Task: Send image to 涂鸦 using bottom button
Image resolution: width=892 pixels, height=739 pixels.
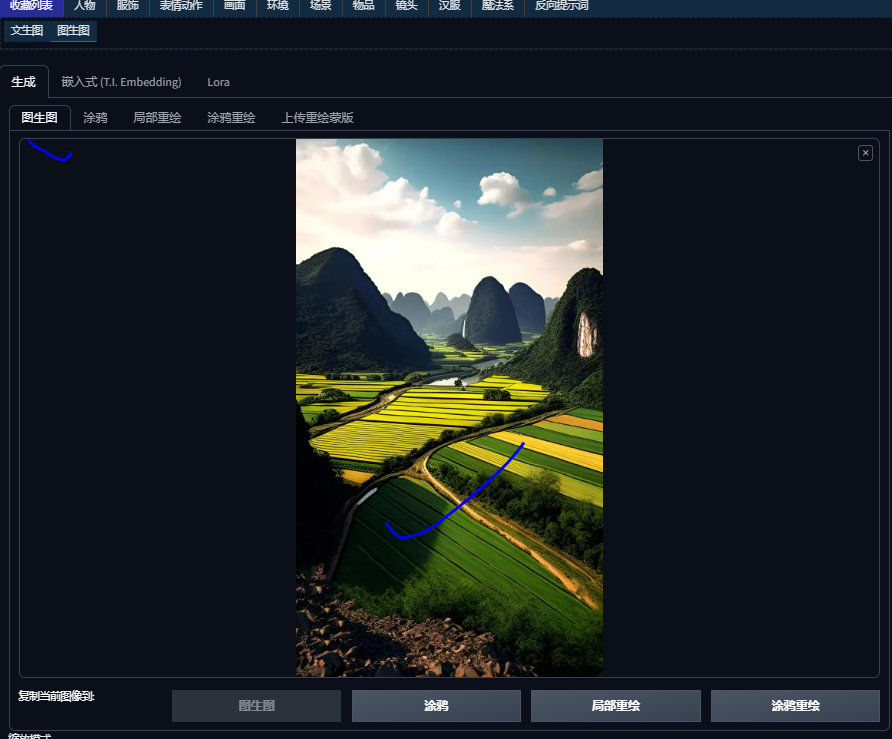Action: (436, 706)
